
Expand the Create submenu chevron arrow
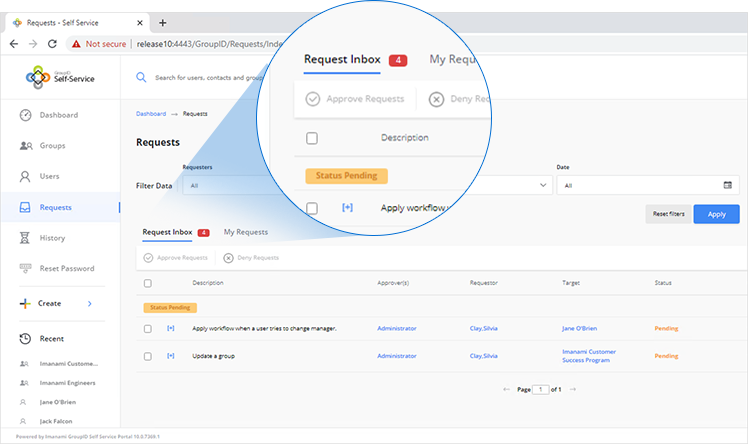coord(90,303)
